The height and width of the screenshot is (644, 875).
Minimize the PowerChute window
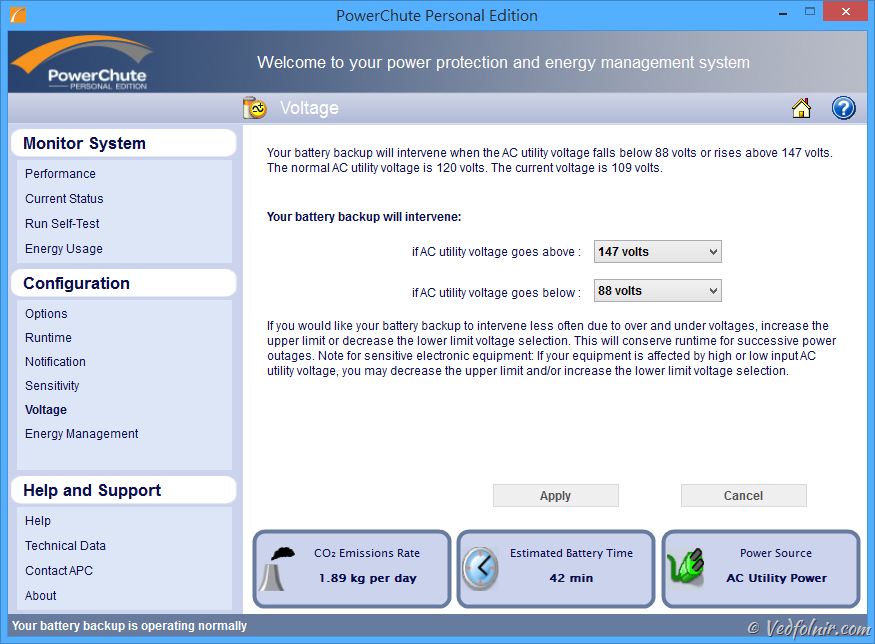[x=783, y=12]
